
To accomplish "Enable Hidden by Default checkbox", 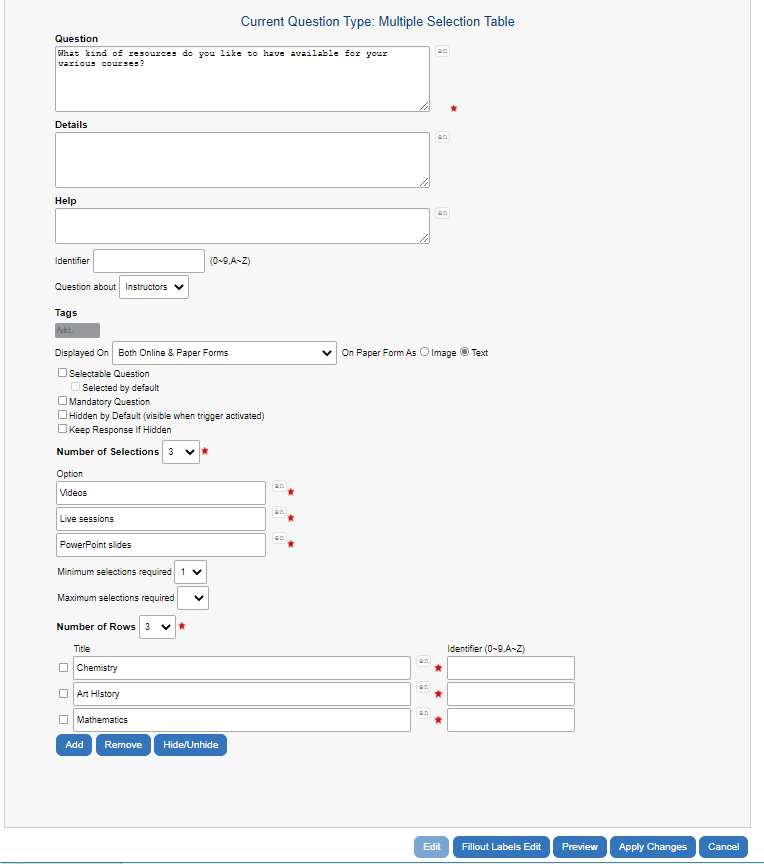I will [x=63, y=415].
